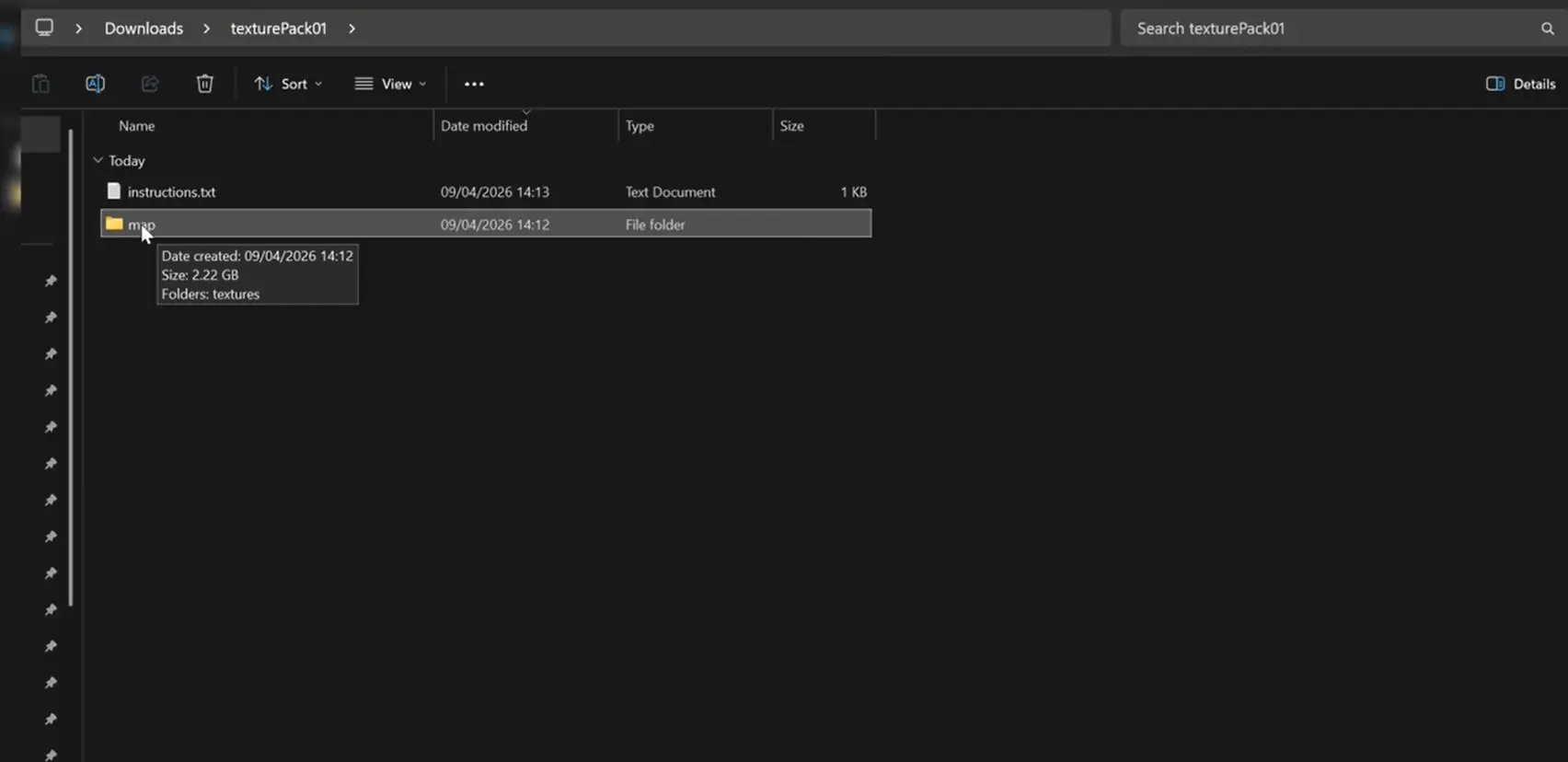Click the 09/04/2026 14:13 date cell
This screenshot has width=1568, height=762.
click(x=495, y=192)
